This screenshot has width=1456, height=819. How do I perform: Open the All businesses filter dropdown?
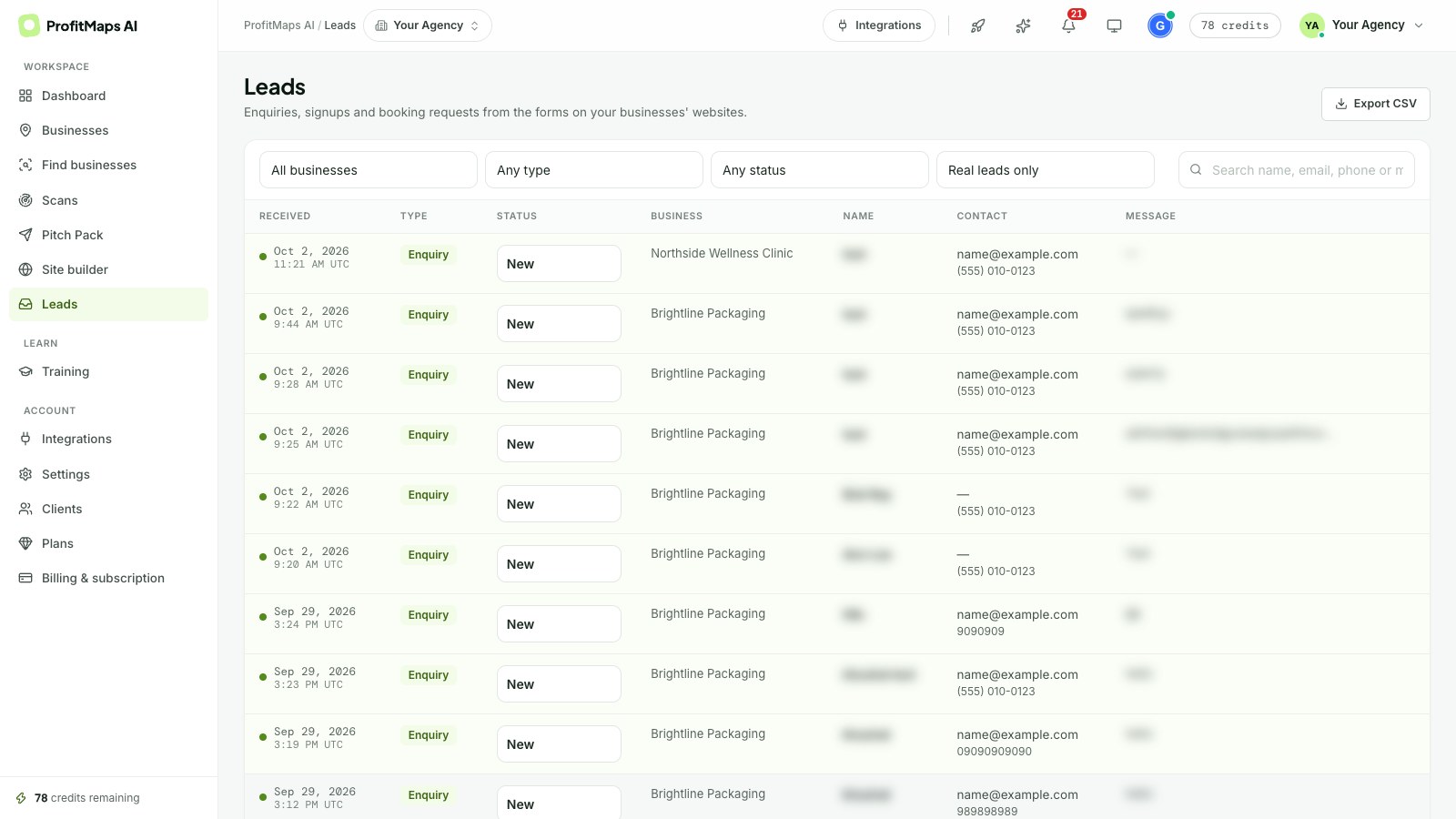click(x=369, y=170)
